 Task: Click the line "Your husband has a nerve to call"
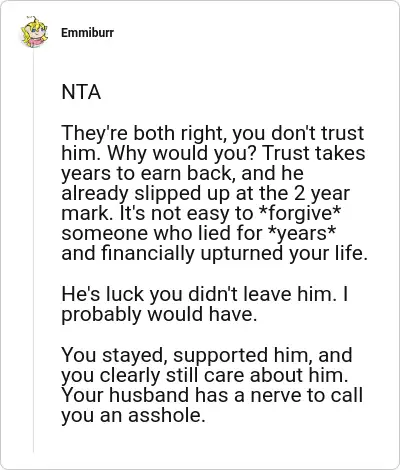click(x=212, y=395)
